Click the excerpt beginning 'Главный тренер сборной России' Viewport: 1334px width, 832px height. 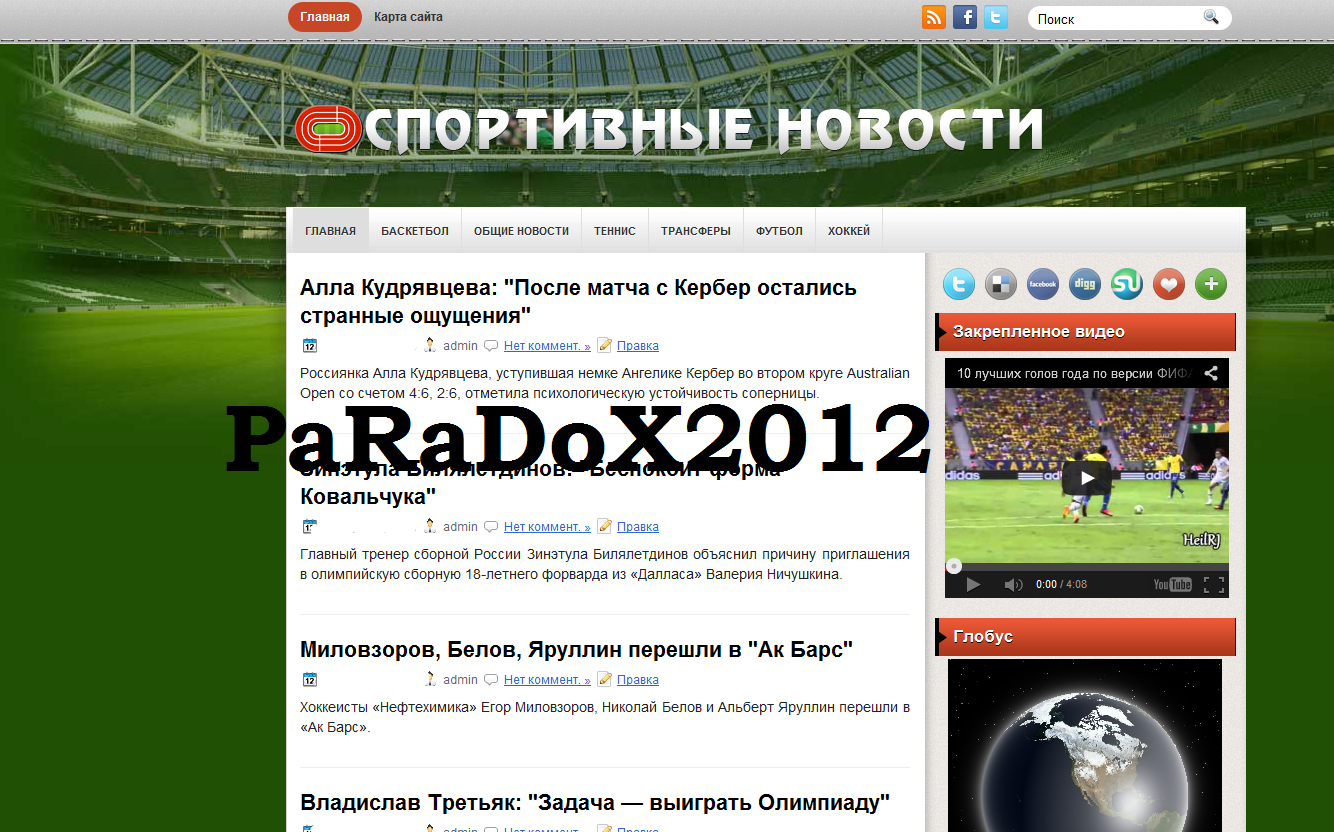(605, 564)
